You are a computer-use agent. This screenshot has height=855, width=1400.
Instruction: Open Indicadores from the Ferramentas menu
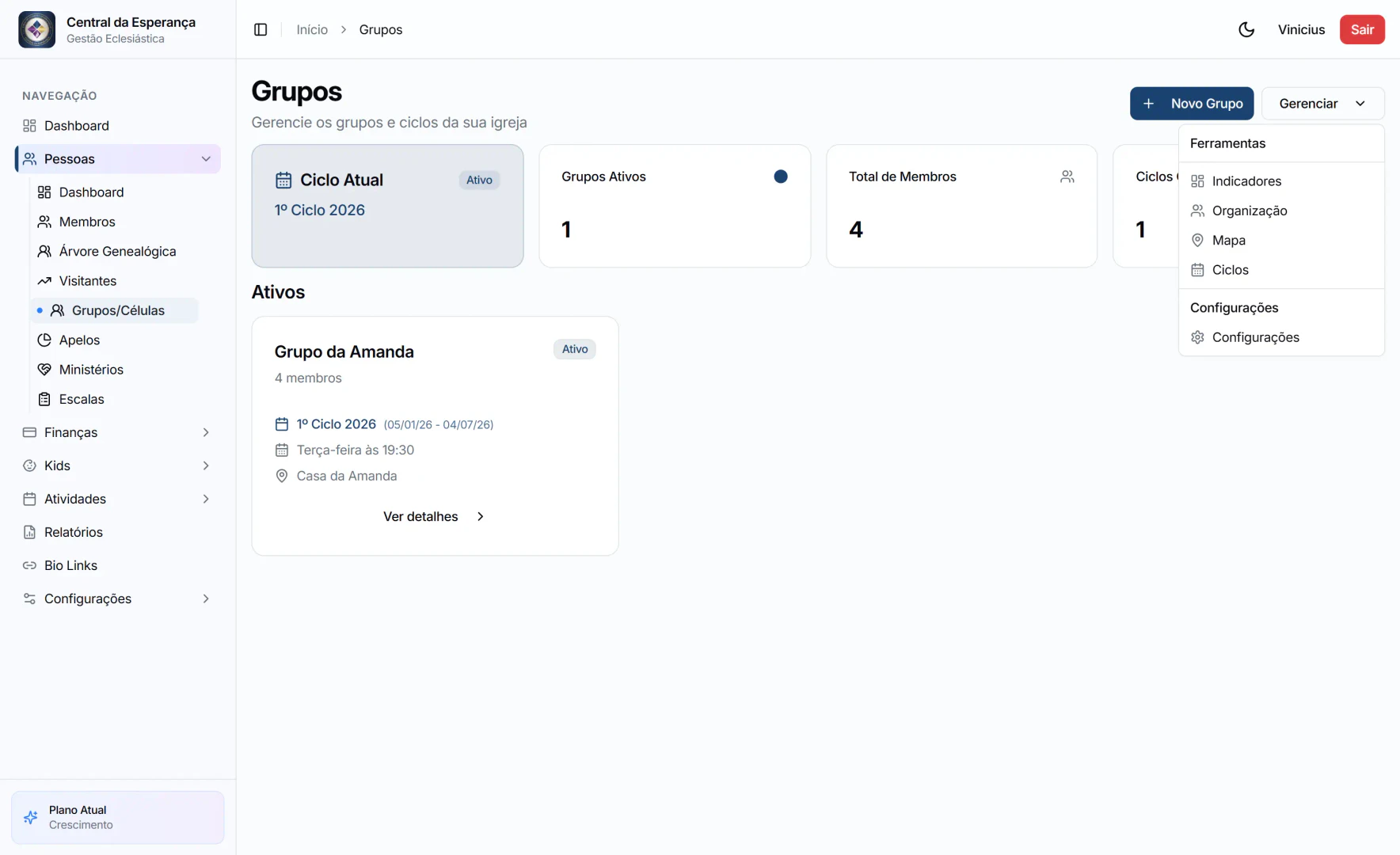[x=1247, y=180]
